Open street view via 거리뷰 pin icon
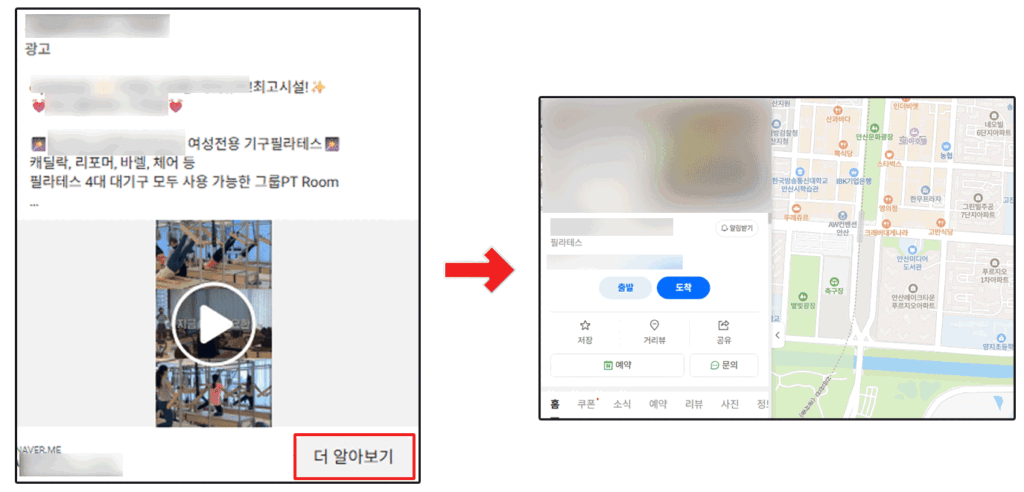 654,332
